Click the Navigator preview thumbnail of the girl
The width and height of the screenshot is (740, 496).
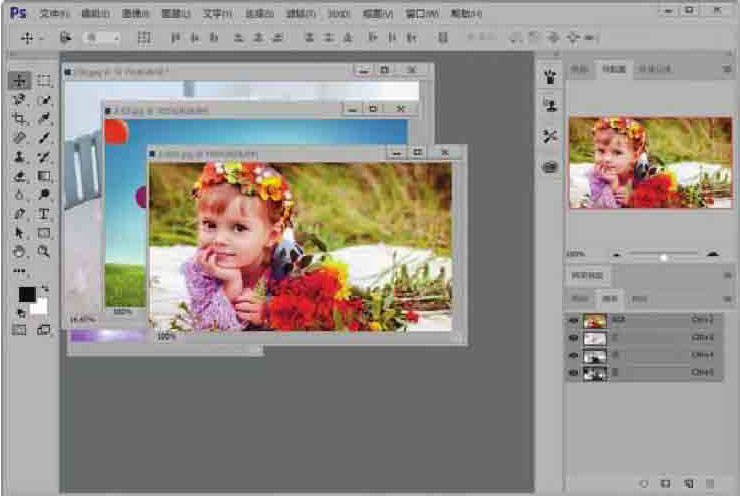pos(650,162)
